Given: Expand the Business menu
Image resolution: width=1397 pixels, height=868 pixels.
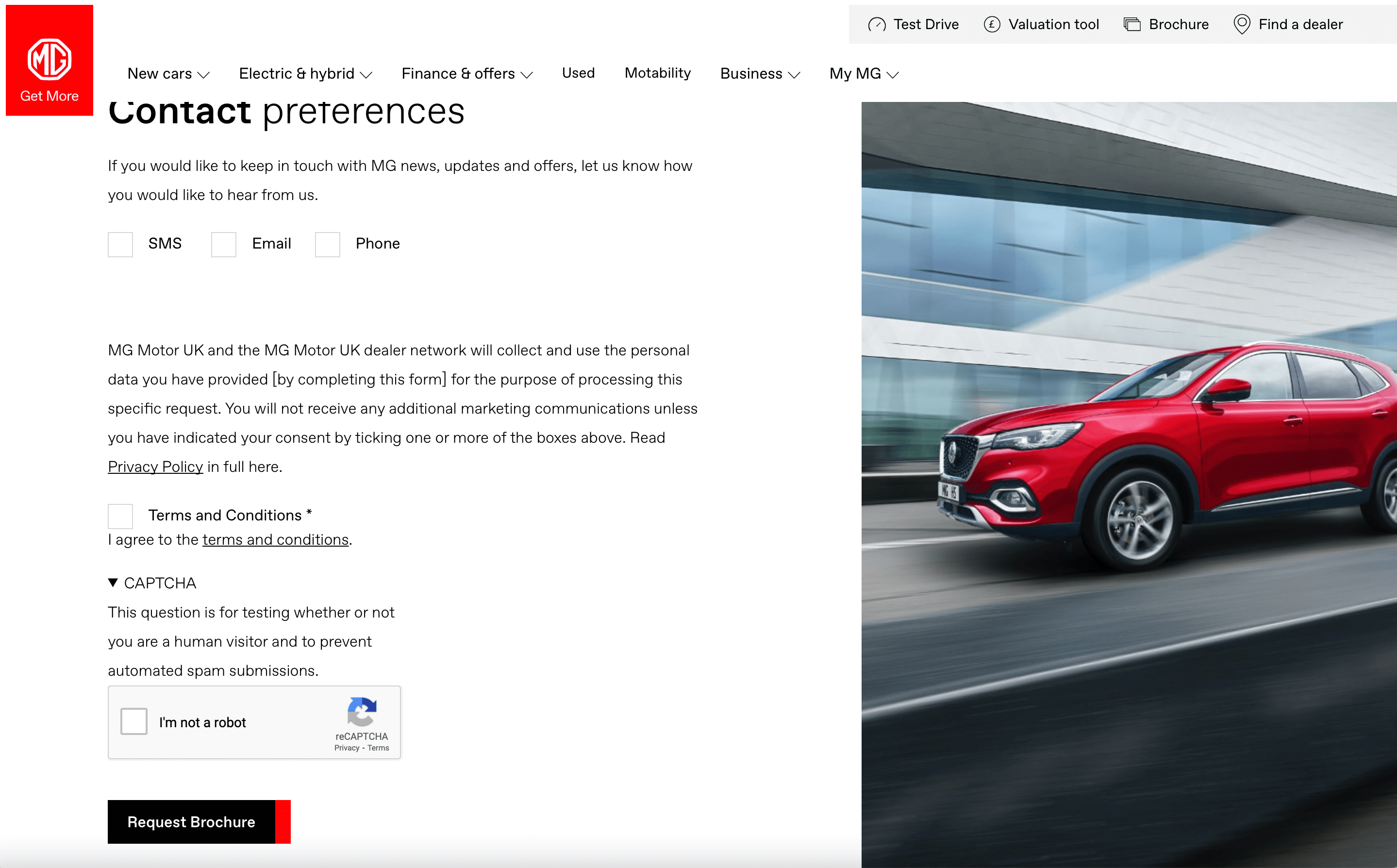Looking at the screenshot, I should (x=760, y=74).
